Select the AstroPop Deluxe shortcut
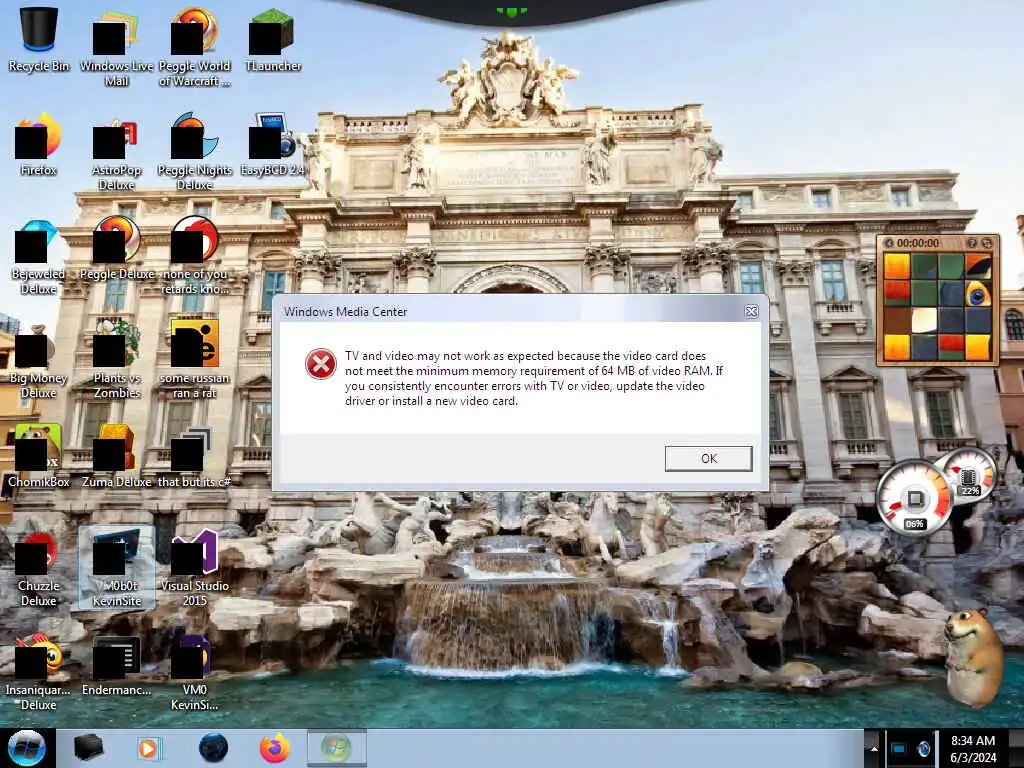The image size is (1024, 768). (116, 153)
